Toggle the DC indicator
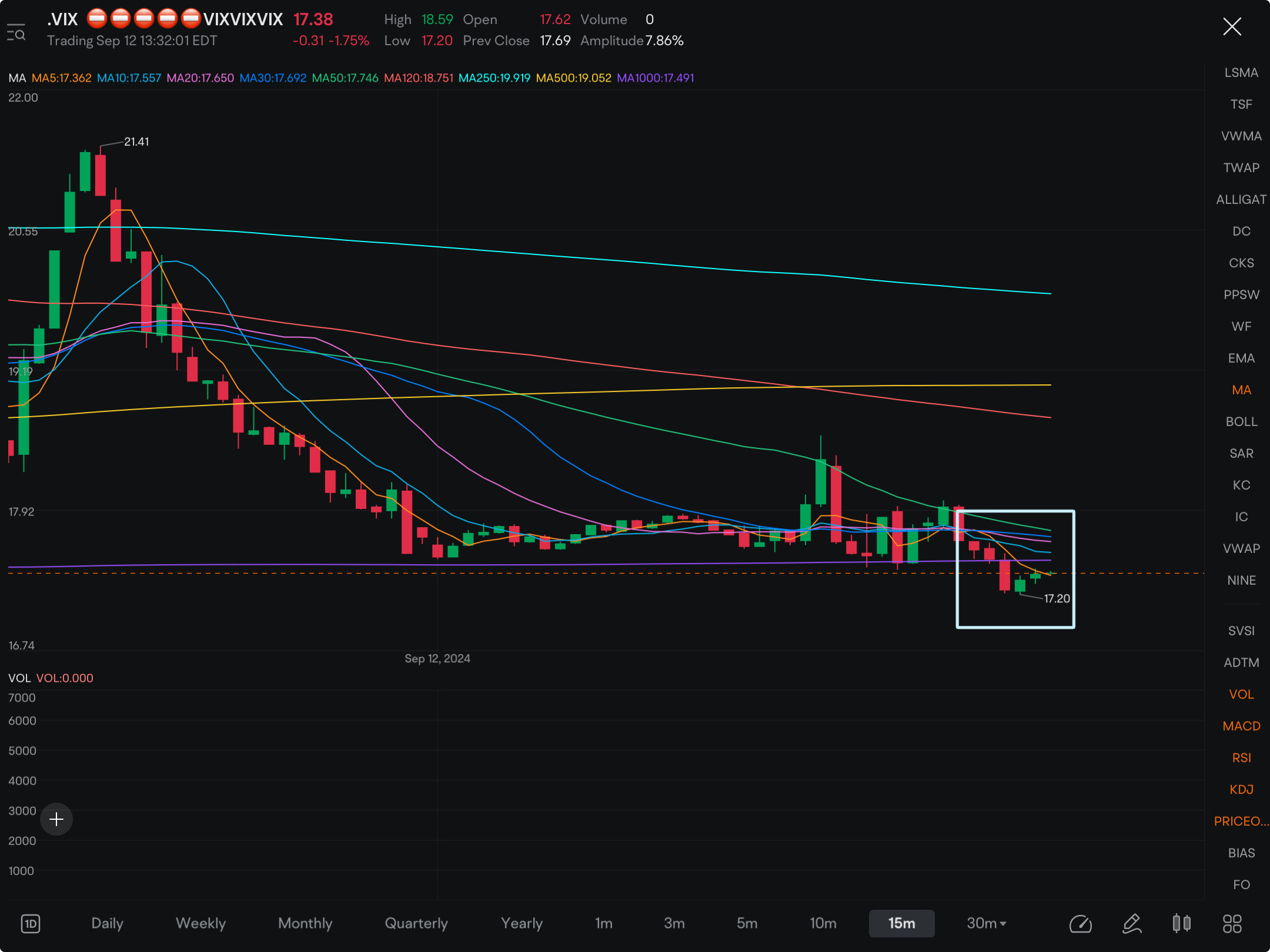The height and width of the screenshot is (952, 1270). [x=1241, y=232]
